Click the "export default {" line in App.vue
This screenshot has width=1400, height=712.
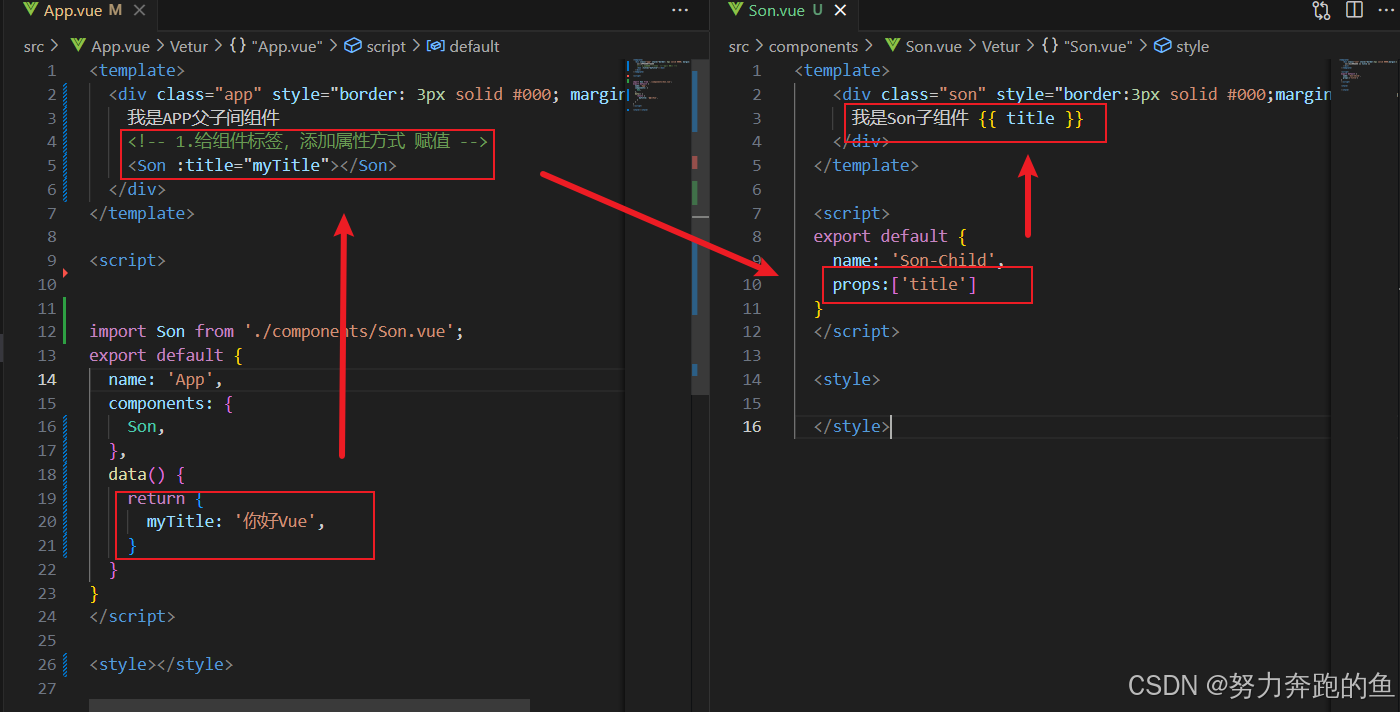(x=165, y=356)
